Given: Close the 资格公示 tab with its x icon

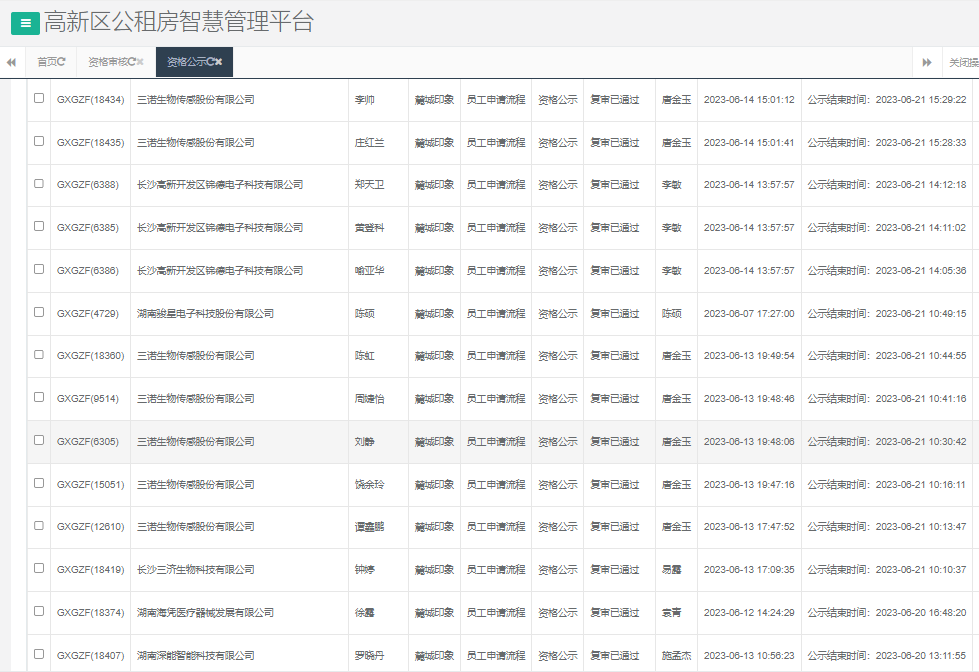Looking at the screenshot, I should [219, 62].
